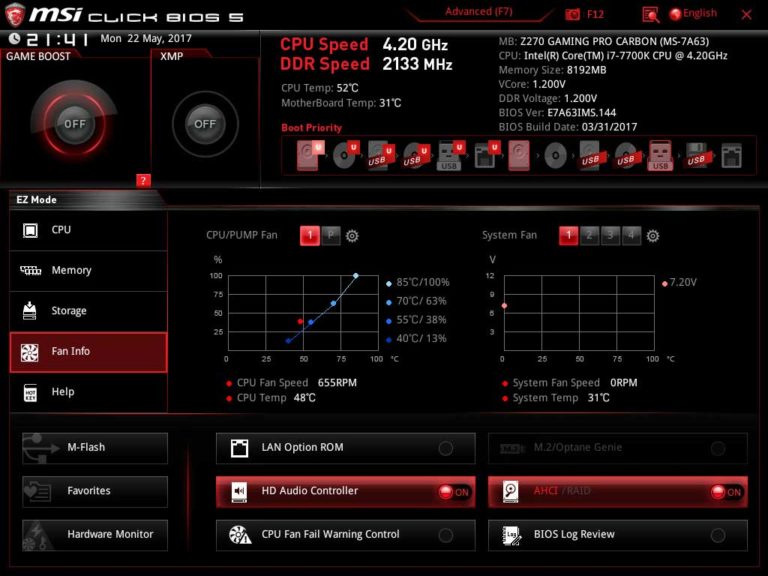Click the HD Audio speaker icon
Screen dimensions: 768x576
(x=239, y=491)
